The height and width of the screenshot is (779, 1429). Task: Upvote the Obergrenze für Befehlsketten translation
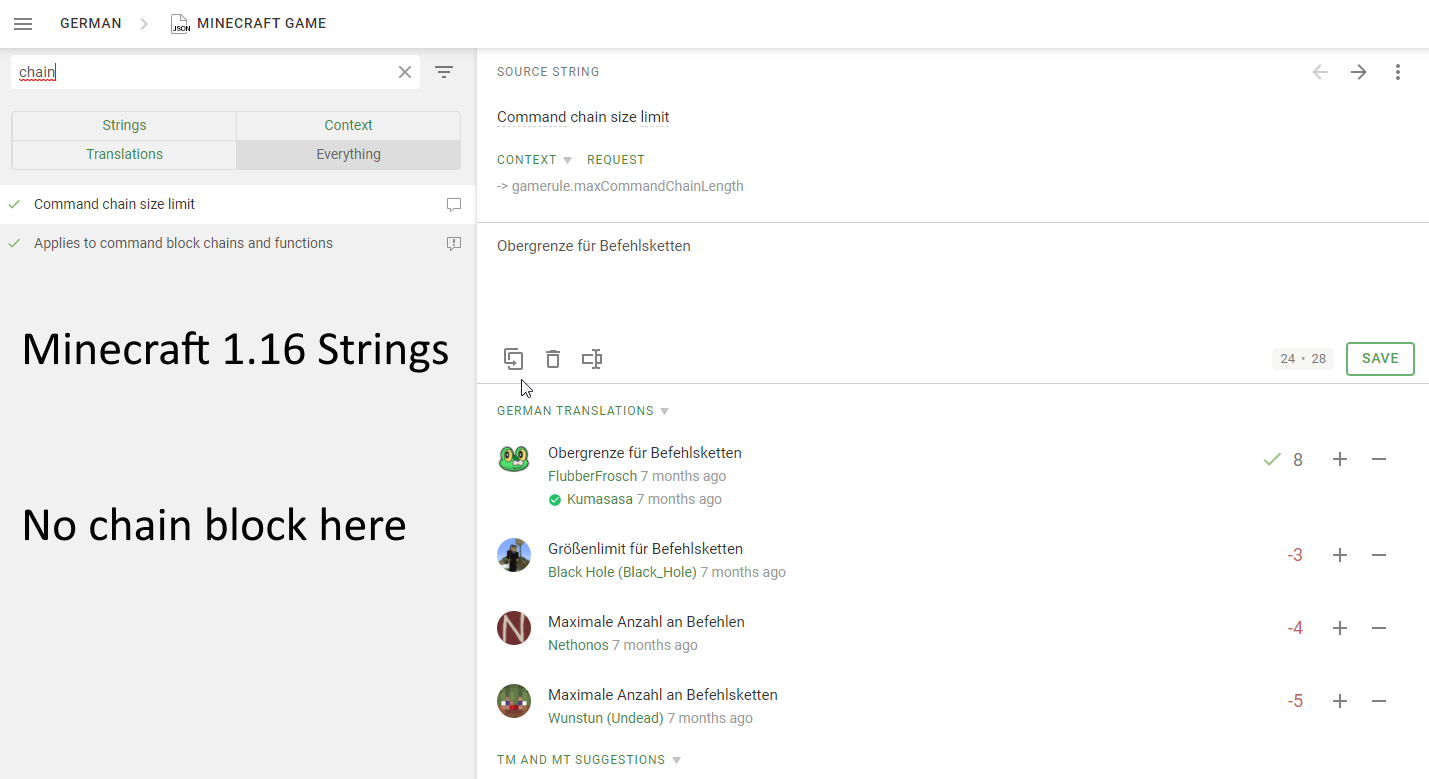tap(1340, 459)
